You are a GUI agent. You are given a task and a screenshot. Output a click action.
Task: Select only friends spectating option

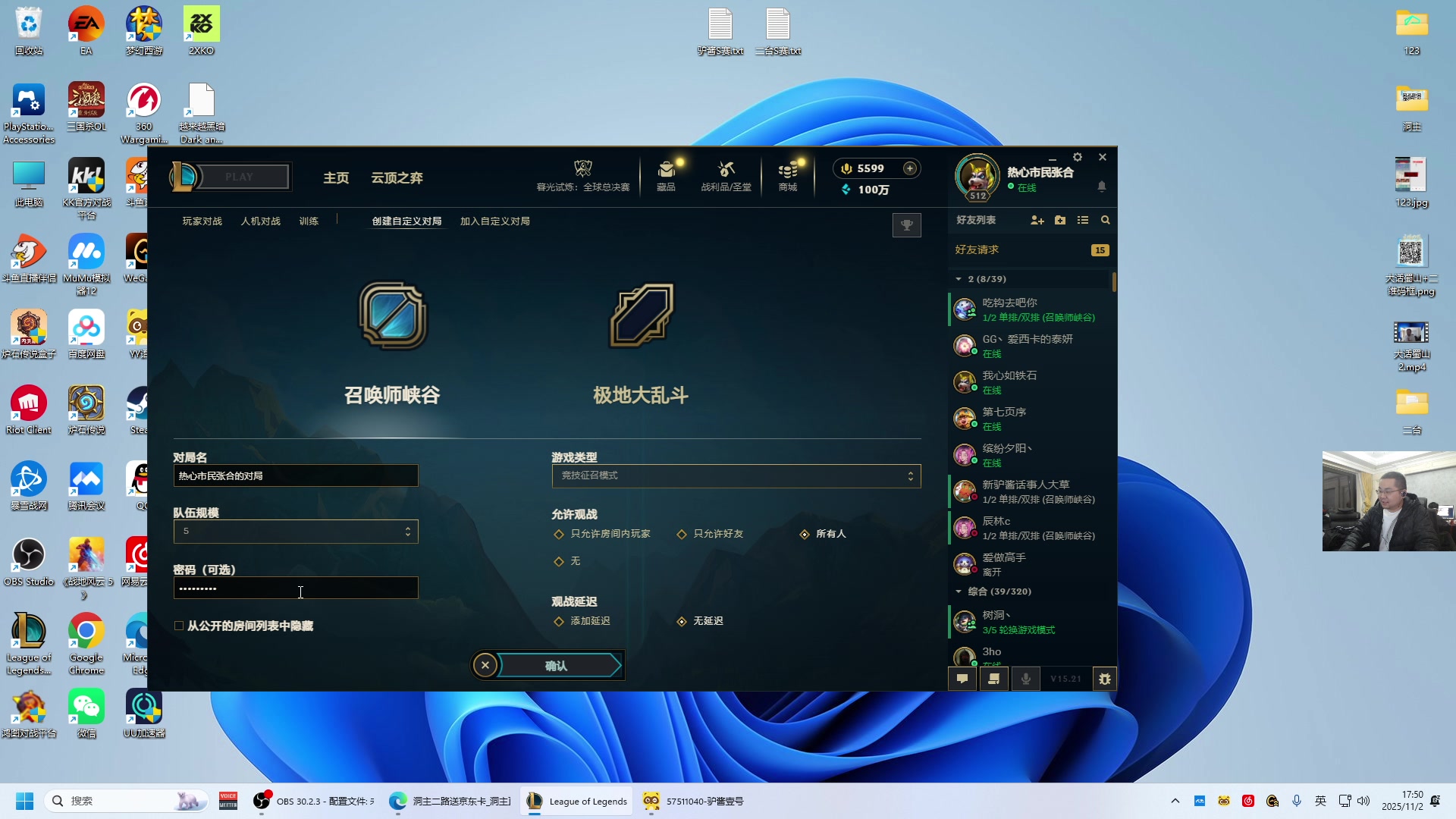coord(682,534)
